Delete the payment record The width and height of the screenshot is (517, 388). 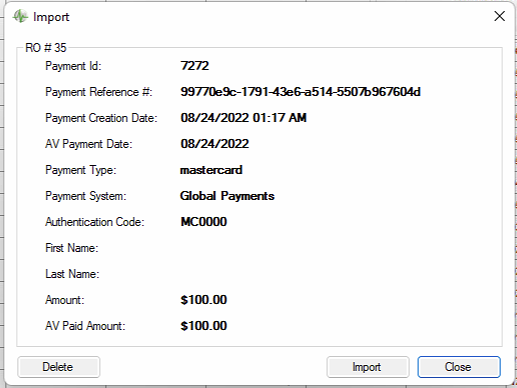pyautogui.click(x=58, y=367)
